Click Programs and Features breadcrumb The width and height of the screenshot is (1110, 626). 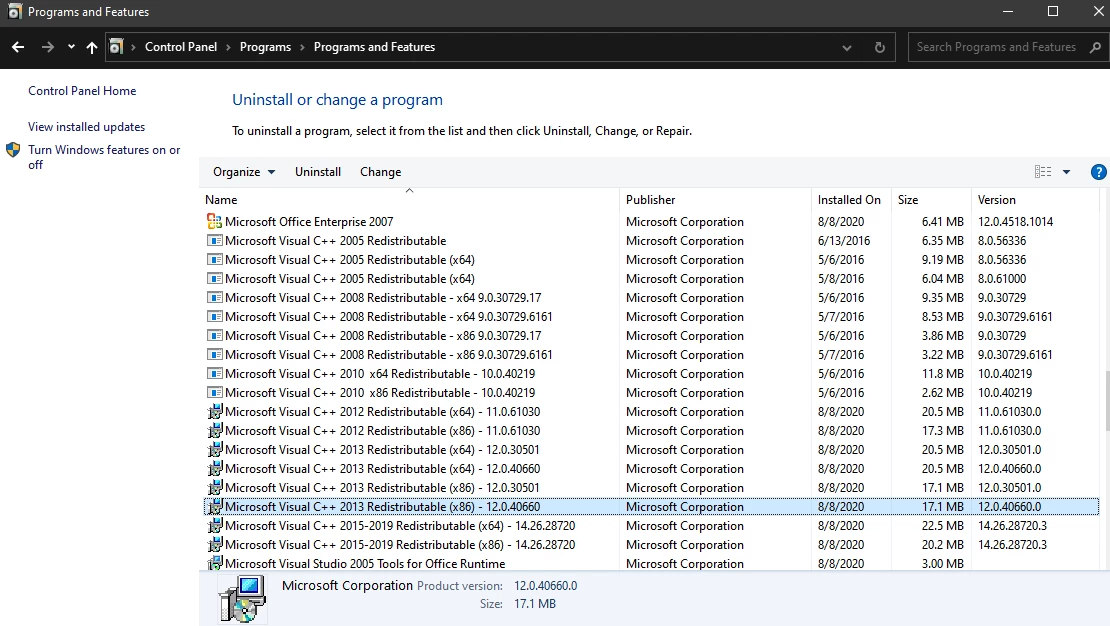coord(374,47)
